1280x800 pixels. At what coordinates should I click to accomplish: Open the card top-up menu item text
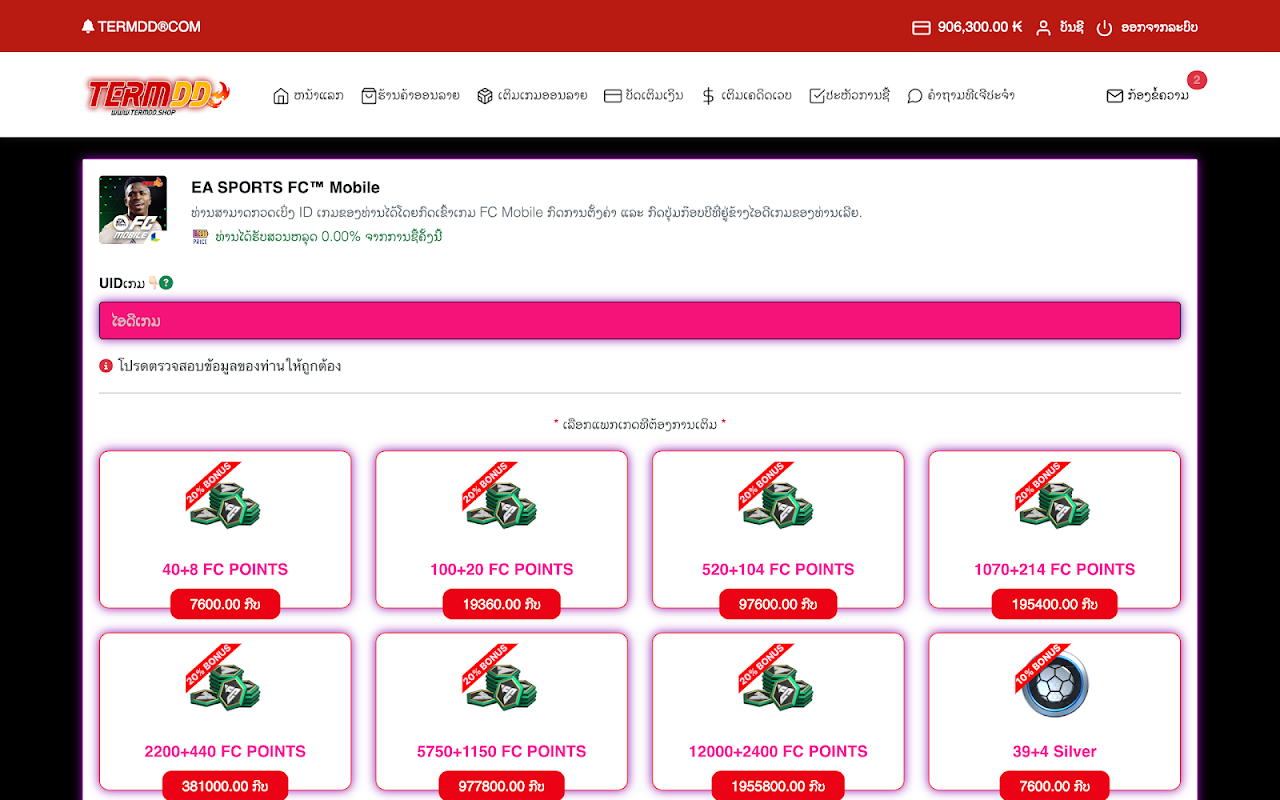[654, 96]
